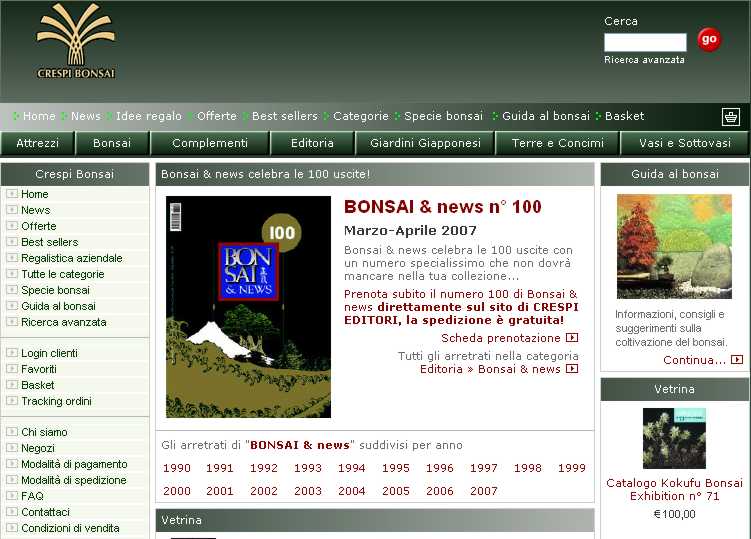This screenshot has width=751, height=539.
Task: Click arrow icon beside Contattaci
Action: pyautogui.click(x=12, y=511)
